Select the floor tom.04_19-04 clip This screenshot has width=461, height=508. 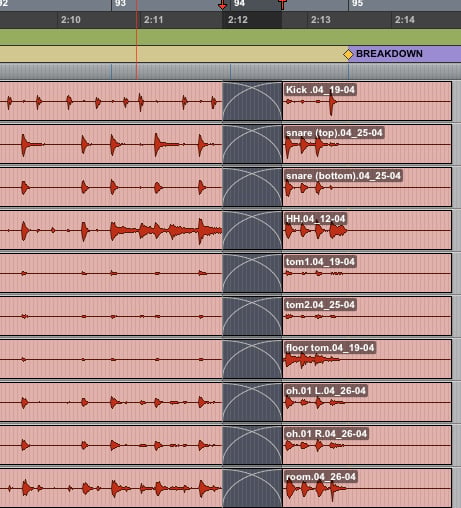coord(367,359)
